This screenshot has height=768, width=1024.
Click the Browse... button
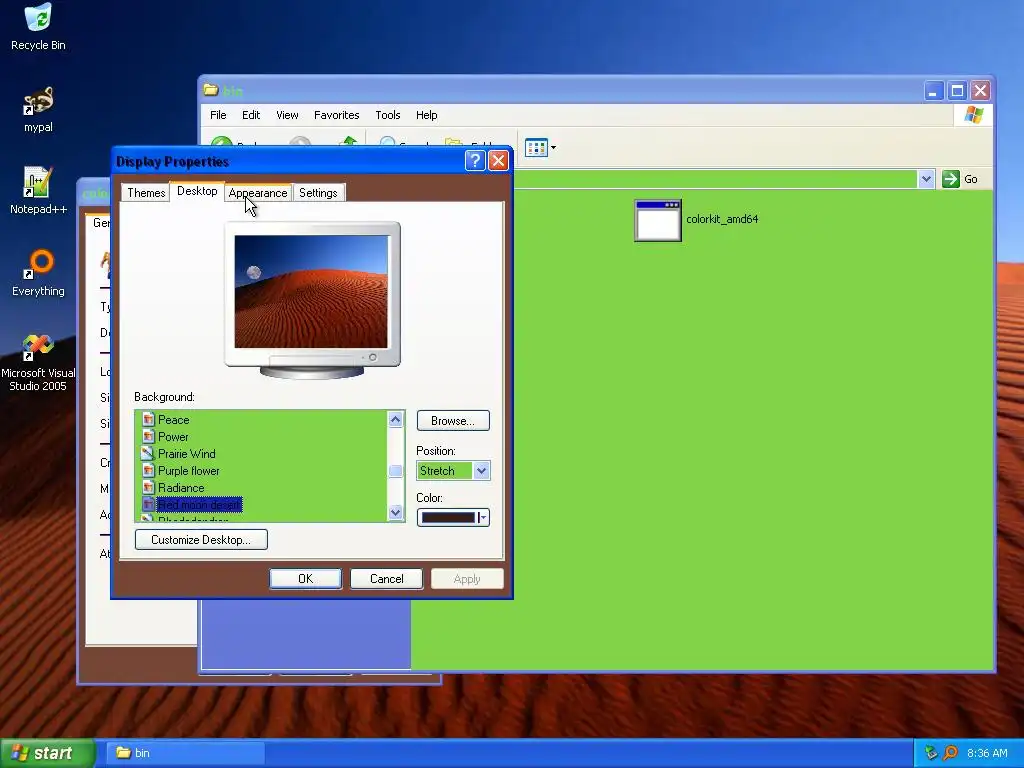[453, 421]
